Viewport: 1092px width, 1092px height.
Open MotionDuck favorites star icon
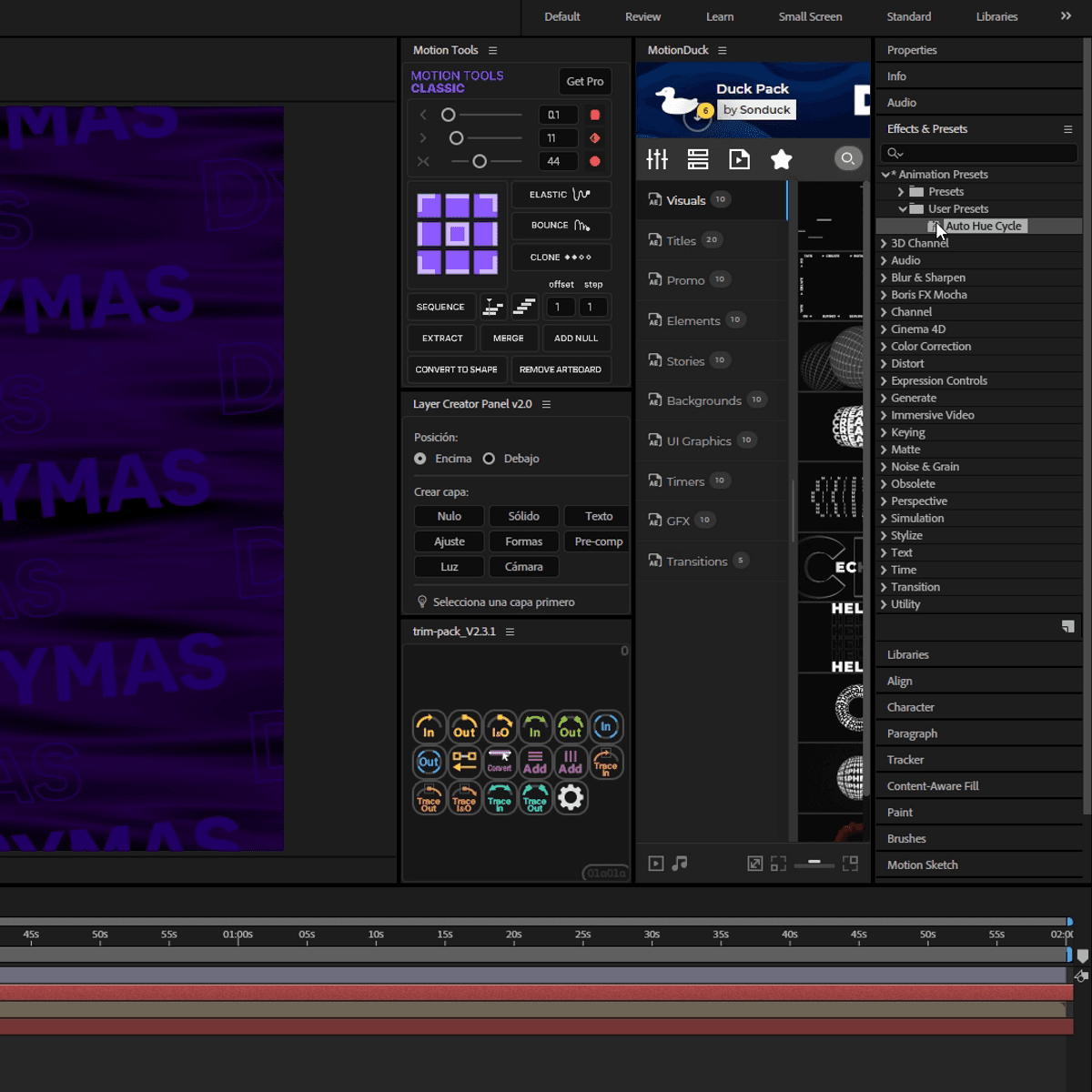781,160
